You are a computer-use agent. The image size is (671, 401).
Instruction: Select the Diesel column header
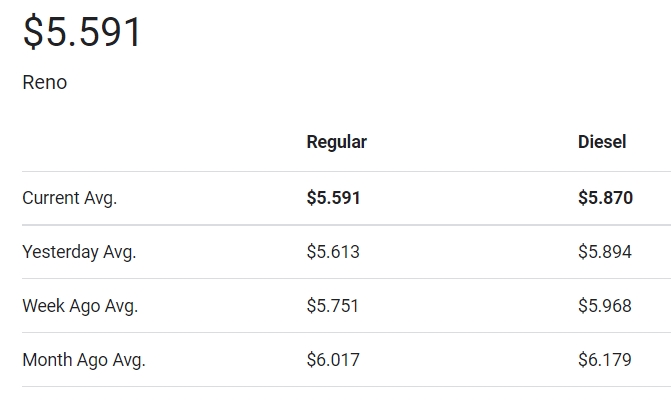tap(602, 142)
